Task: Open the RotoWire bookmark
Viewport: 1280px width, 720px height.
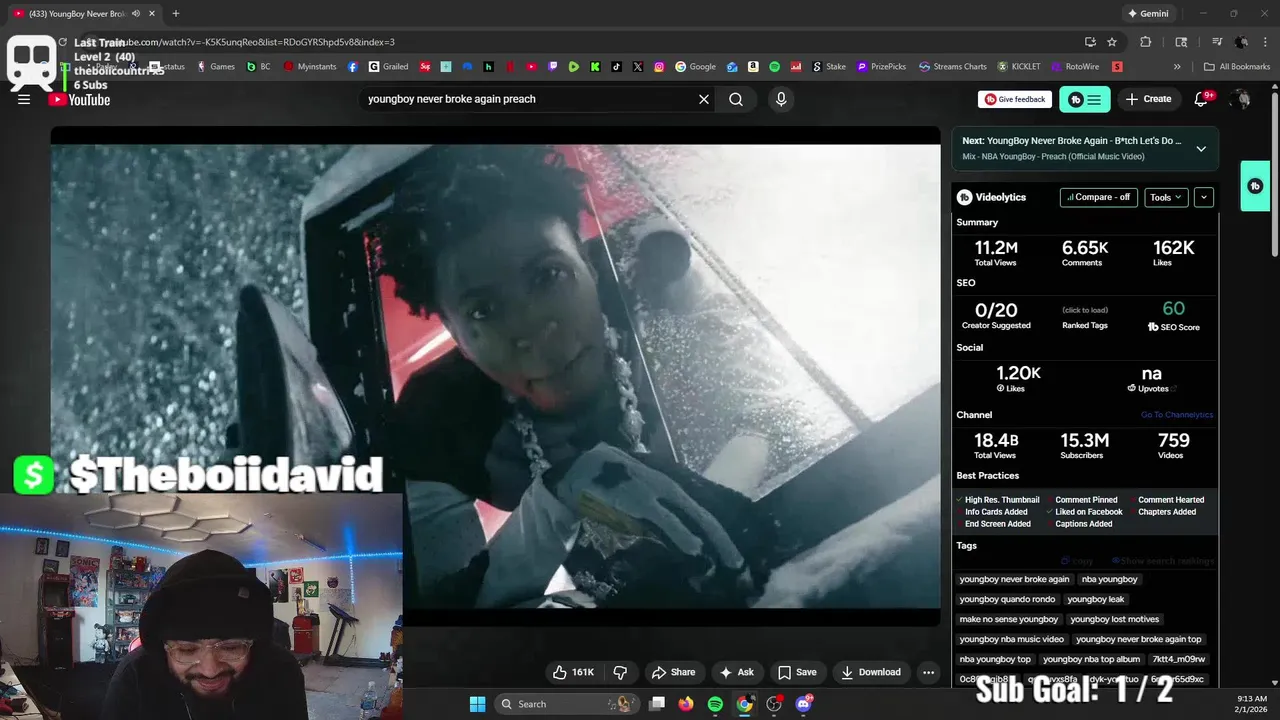Action: 1074,67
